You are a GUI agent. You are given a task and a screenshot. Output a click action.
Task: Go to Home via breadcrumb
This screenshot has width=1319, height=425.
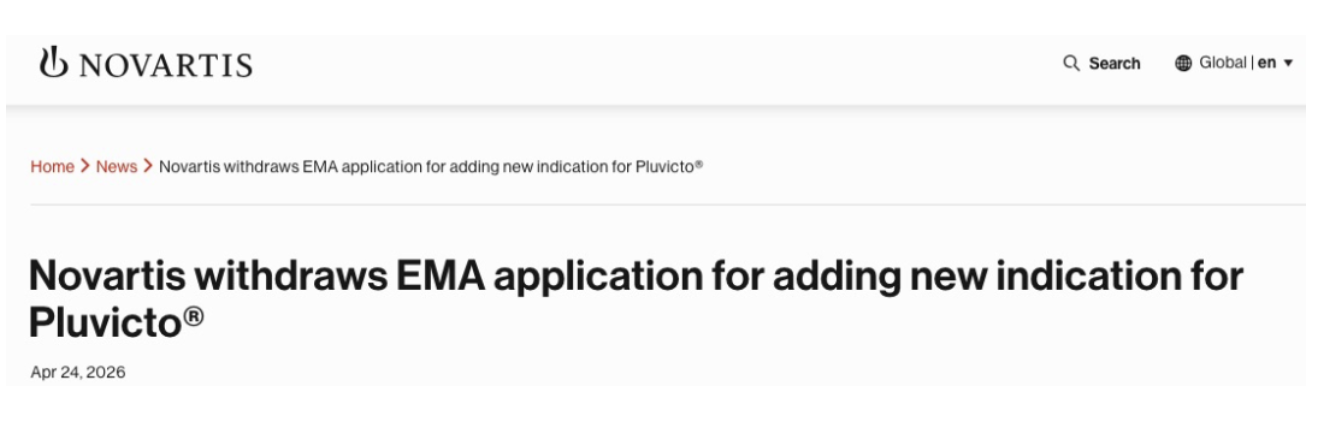tap(52, 167)
